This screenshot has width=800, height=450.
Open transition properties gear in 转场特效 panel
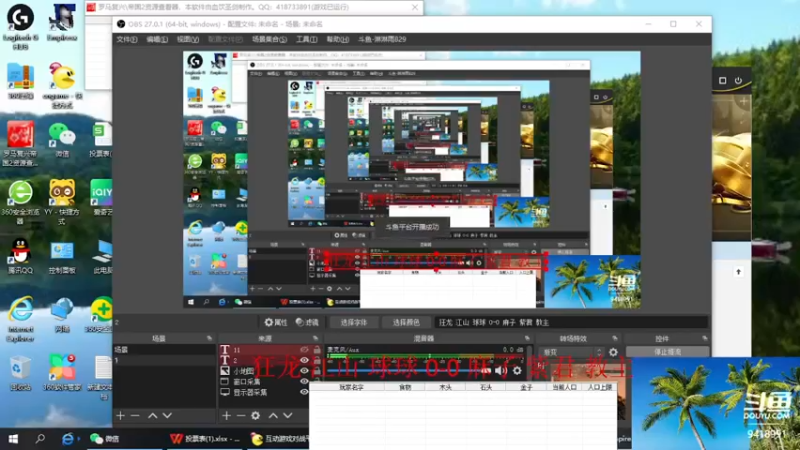coord(613,352)
